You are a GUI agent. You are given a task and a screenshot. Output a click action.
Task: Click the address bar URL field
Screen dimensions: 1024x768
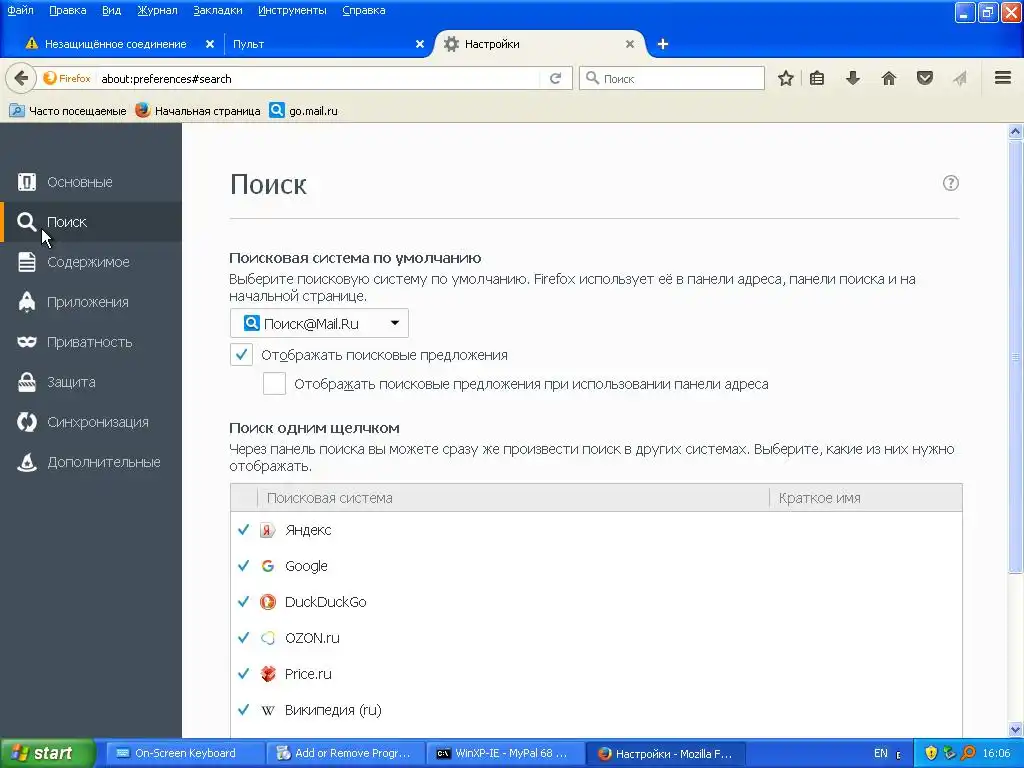point(319,78)
